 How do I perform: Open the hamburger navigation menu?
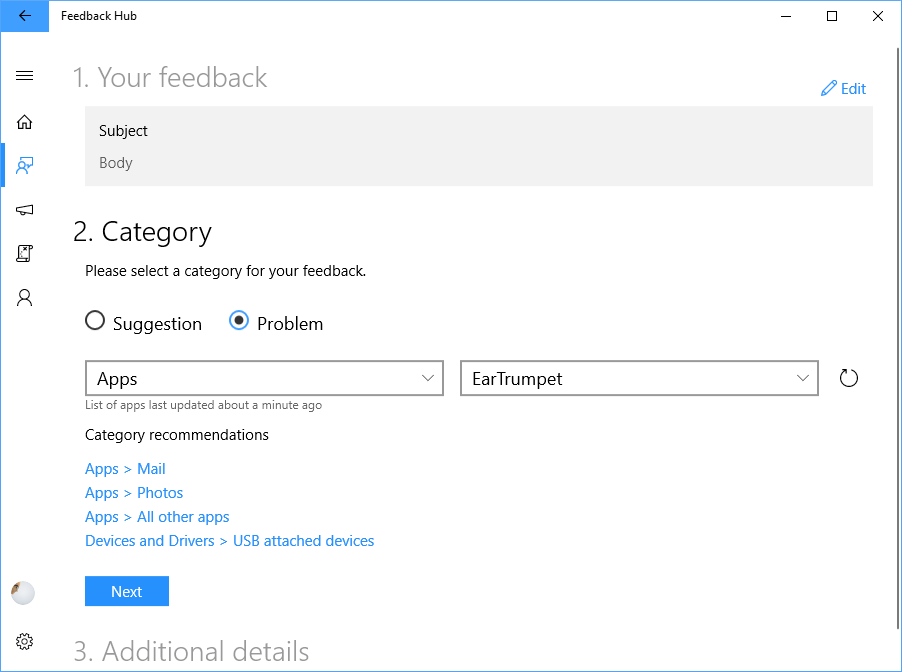point(24,75)
